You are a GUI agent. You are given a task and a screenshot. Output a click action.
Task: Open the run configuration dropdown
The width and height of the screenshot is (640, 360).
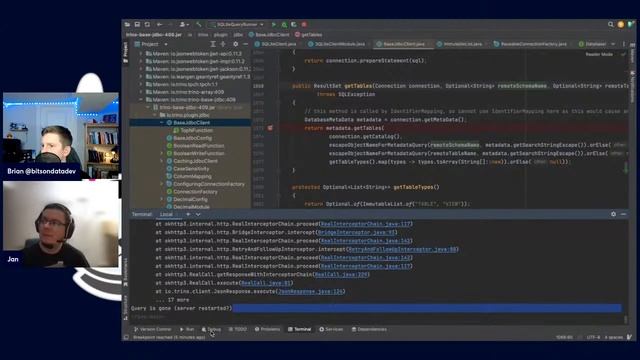point(237,24)
